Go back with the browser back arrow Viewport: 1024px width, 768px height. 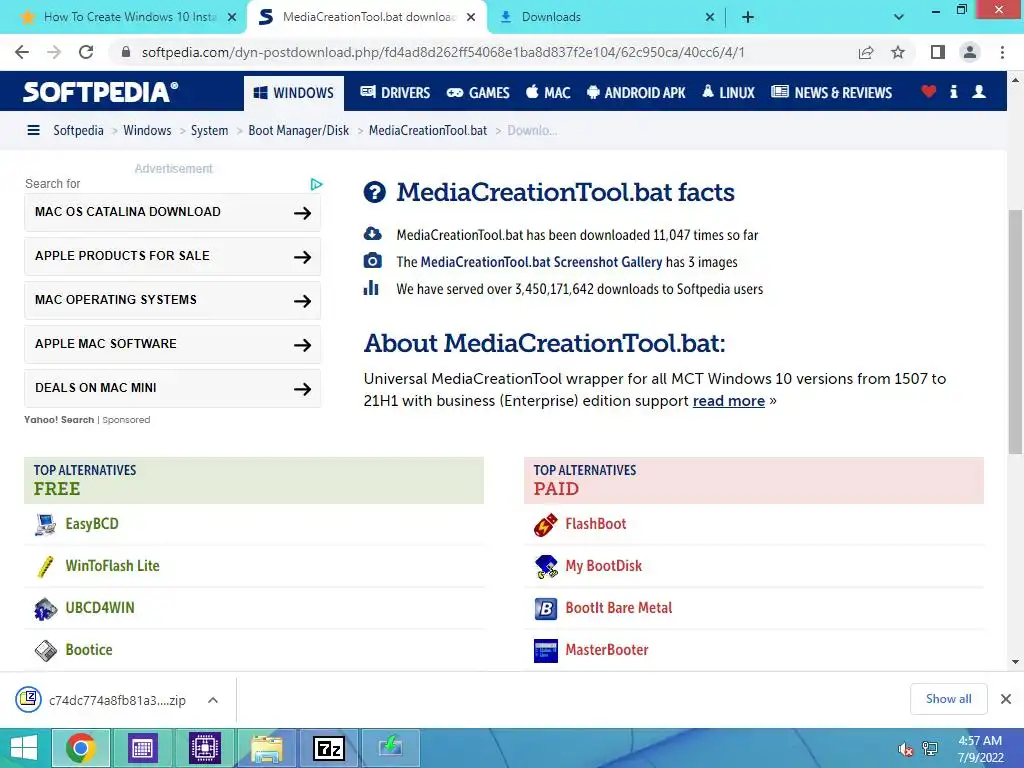(x=22, y=52)
